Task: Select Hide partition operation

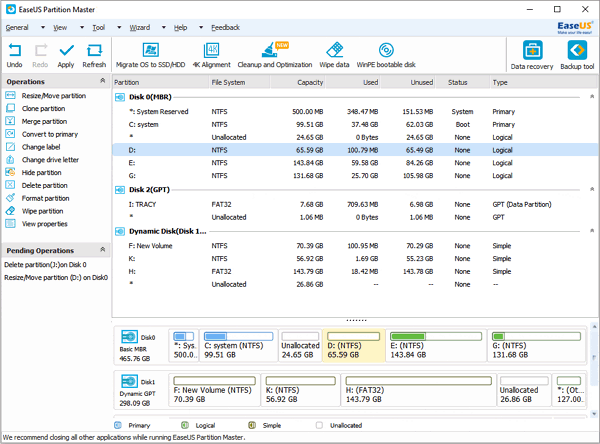Action: [34, 173]
